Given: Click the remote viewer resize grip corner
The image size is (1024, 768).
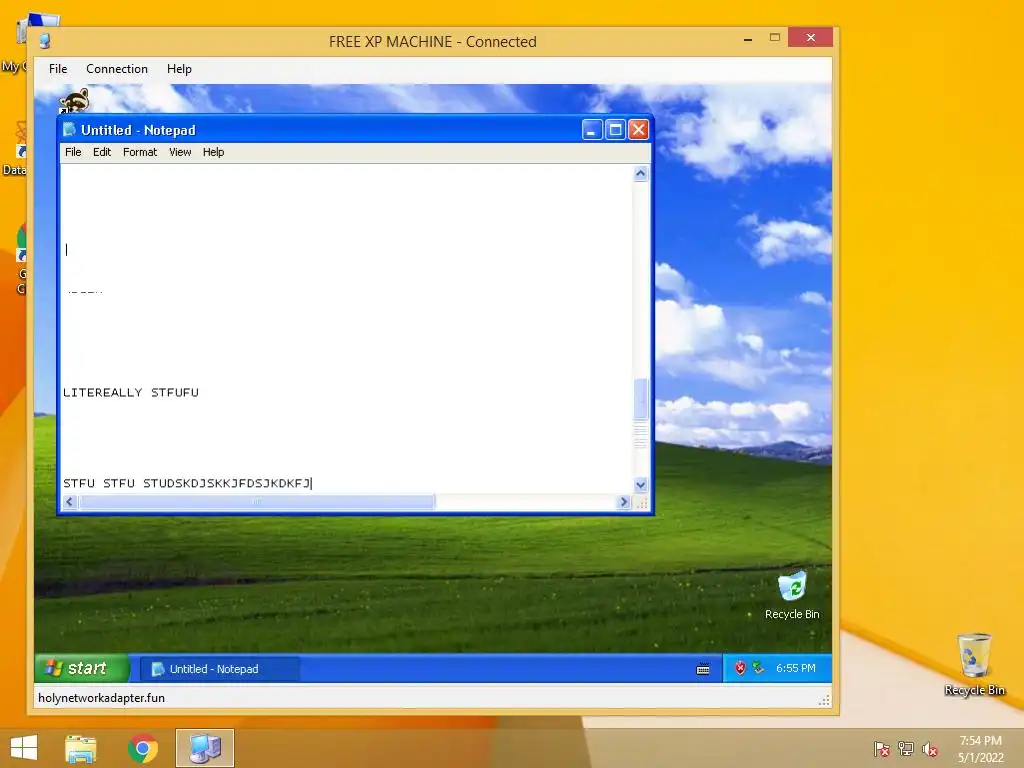Looking at the screenshot, I should [x=824, y=700].
